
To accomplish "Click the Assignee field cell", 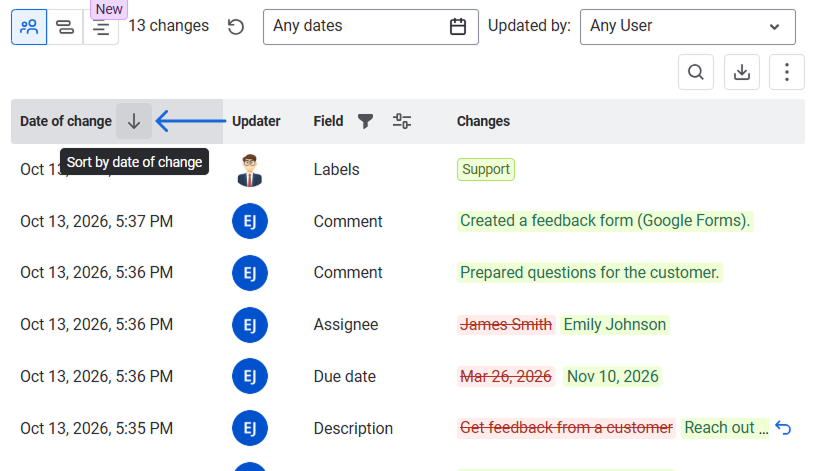I will coord(345,325).
